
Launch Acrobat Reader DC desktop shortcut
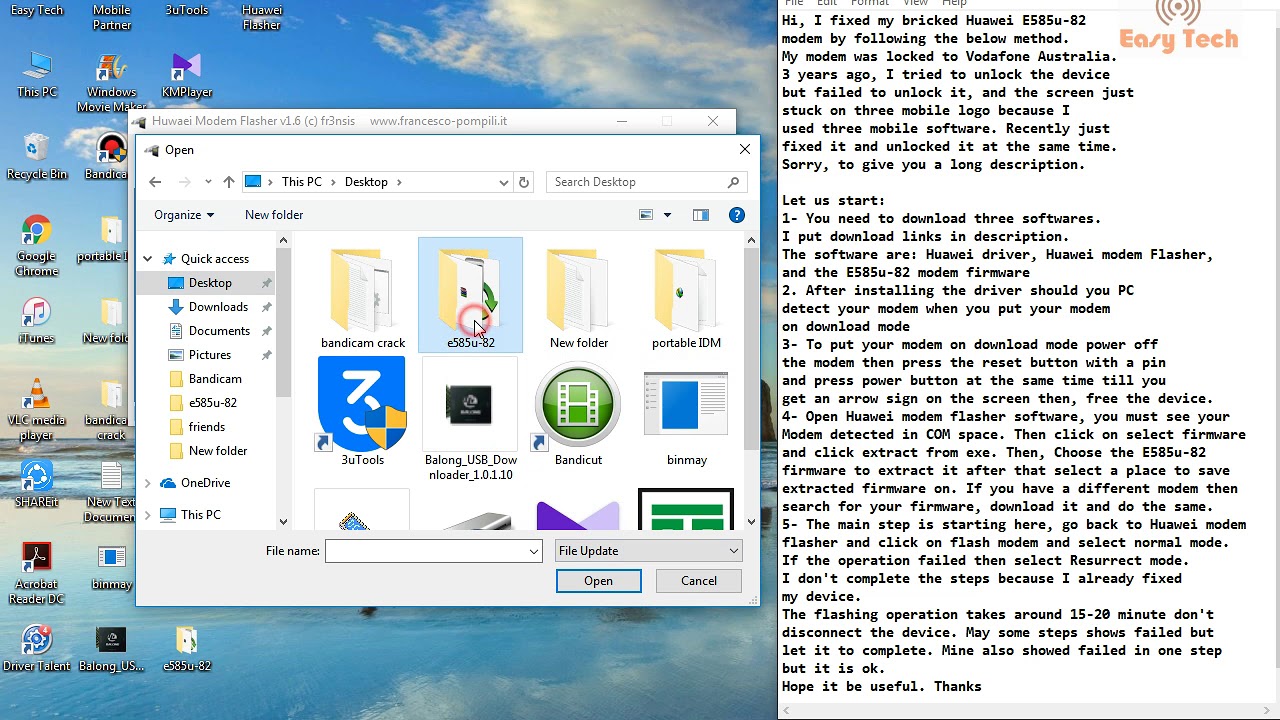pos(37,573)
